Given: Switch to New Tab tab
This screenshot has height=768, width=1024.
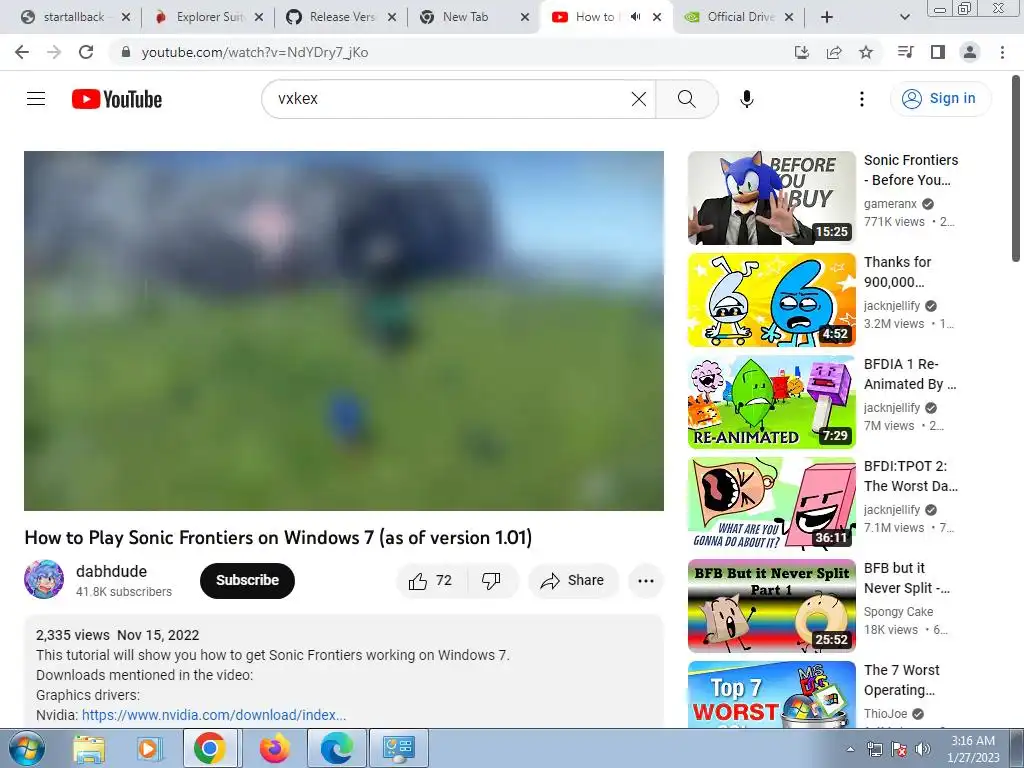Looking at the screenshot, I should click(473, 17).
